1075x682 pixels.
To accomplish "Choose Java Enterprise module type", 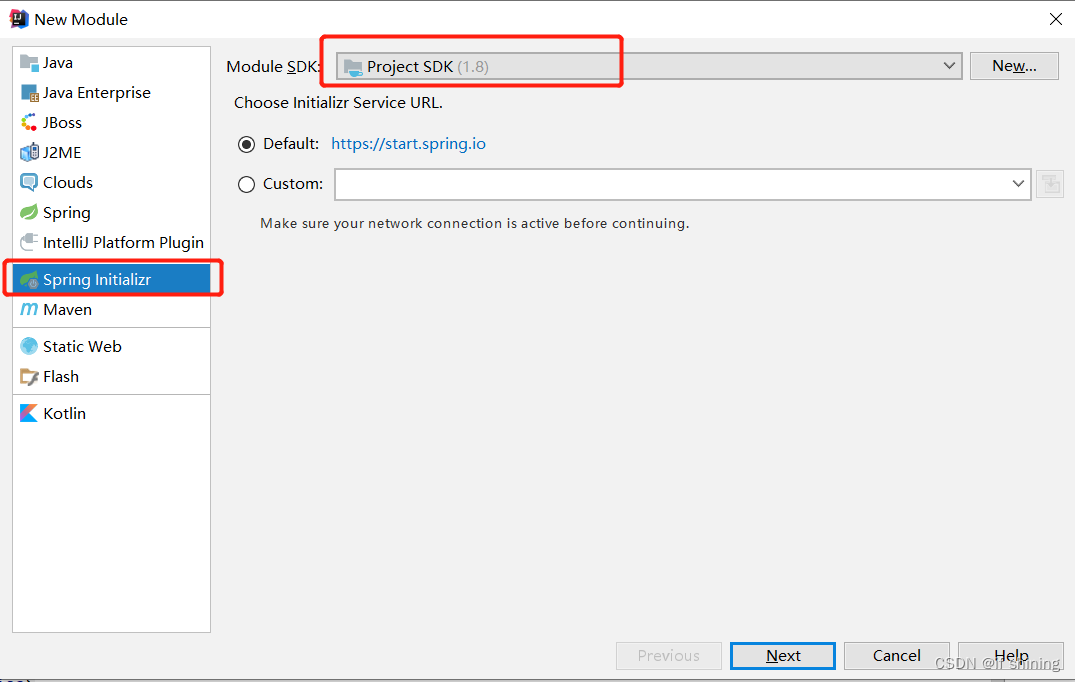I will [x=111, y=93].
